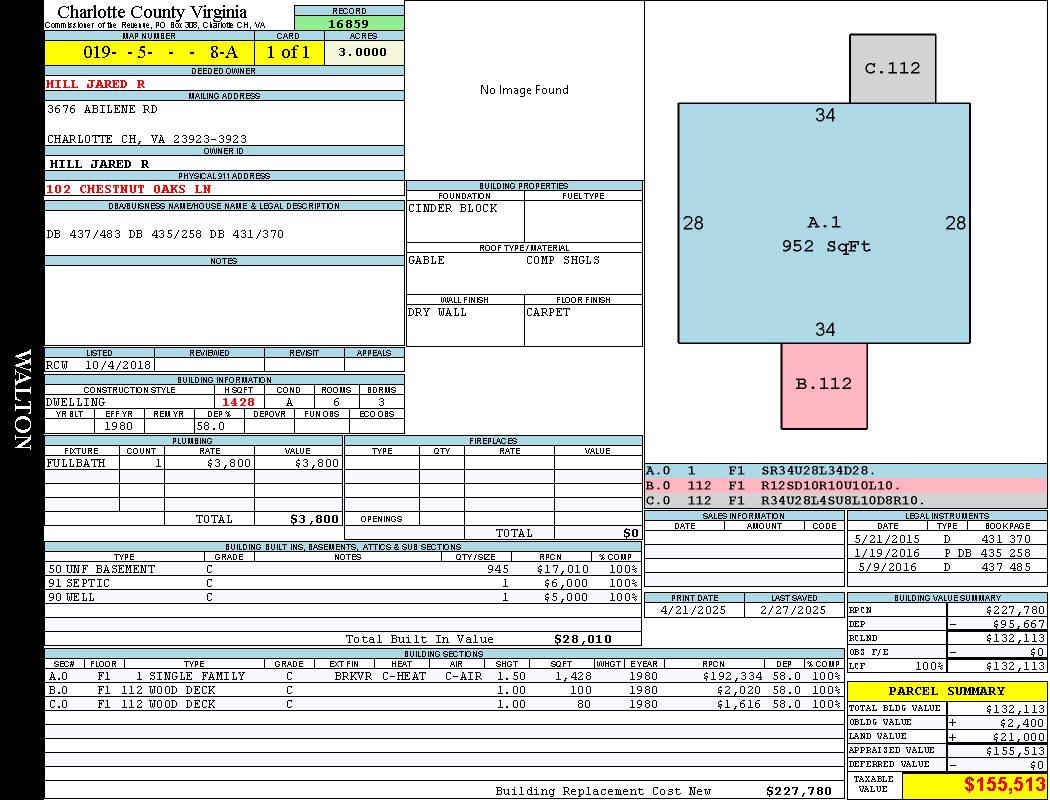
Task: Click construction style value DWELLING
Action: coord(76,402)
